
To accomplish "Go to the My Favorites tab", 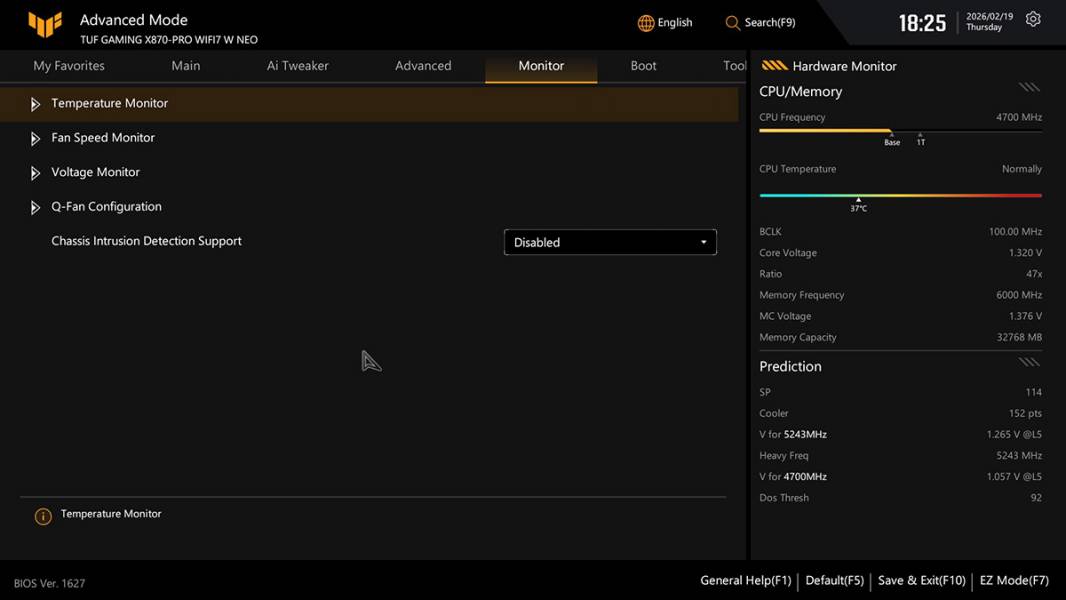I will [x=69, y=66].
